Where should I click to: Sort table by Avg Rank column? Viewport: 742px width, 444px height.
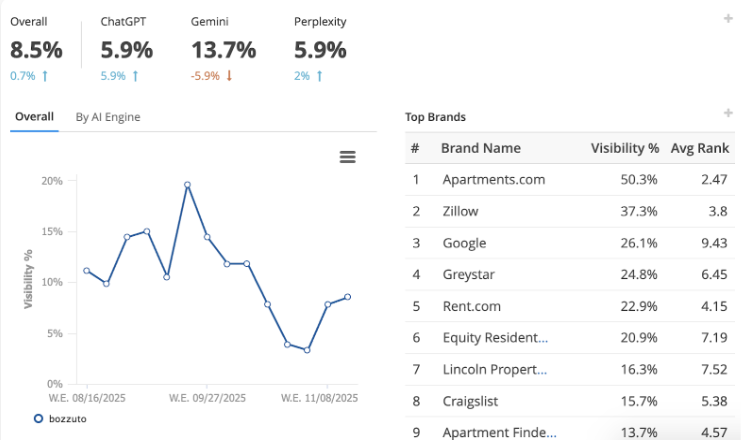[700, 148]
